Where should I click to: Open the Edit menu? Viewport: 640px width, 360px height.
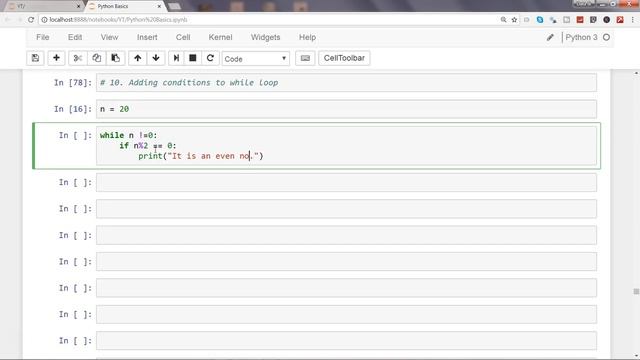coord(75,37)
